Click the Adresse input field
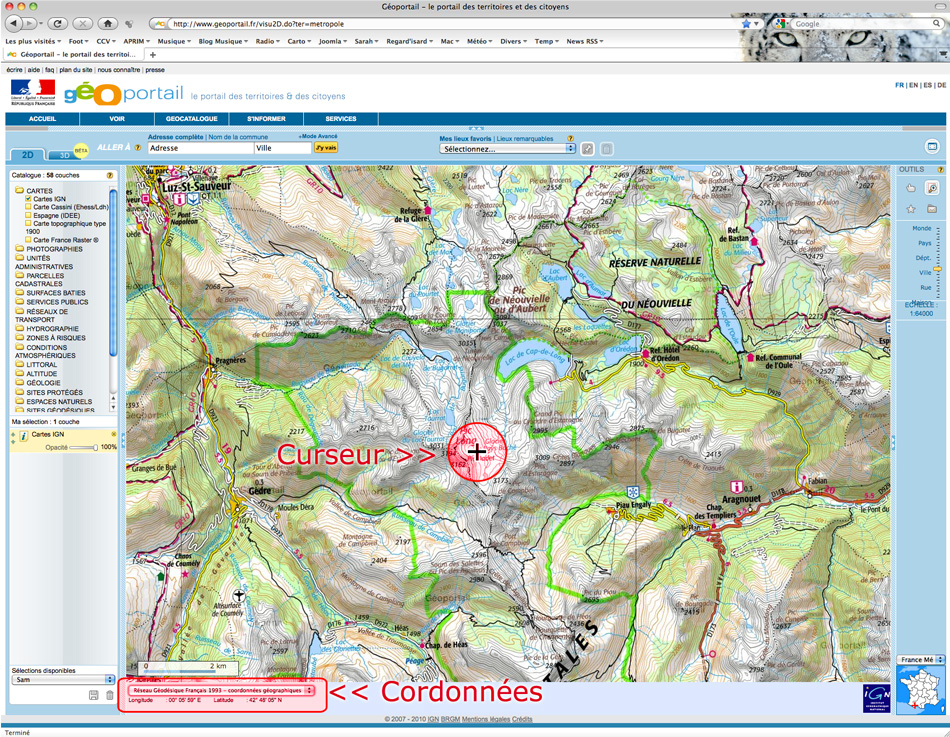Screen dimensions: 950x737 pos(201,148)
